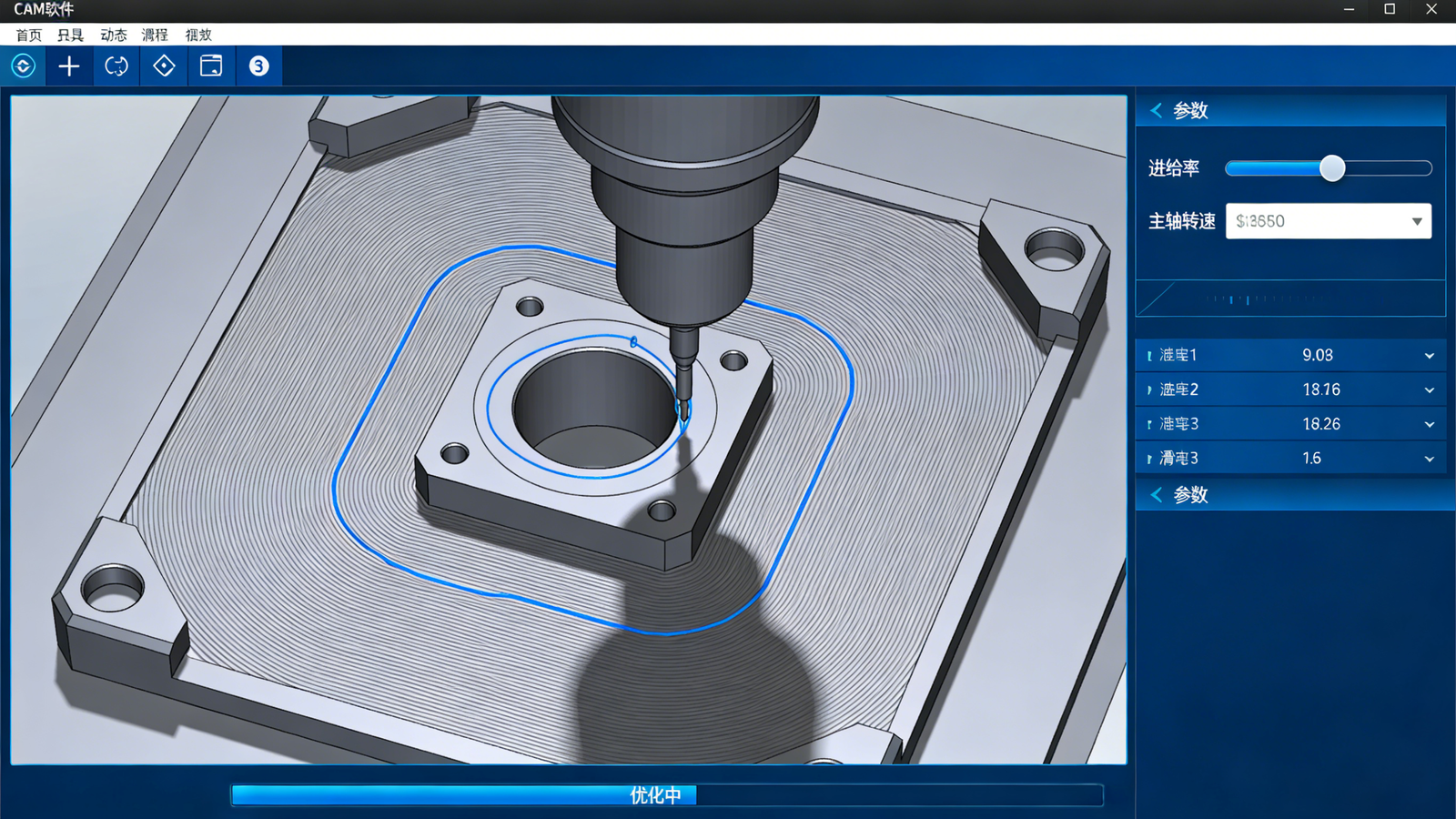Viewport: 1456px width, 819px height.
Task: Expand the row with value 1.6
Action: [x=1429, y=460]
